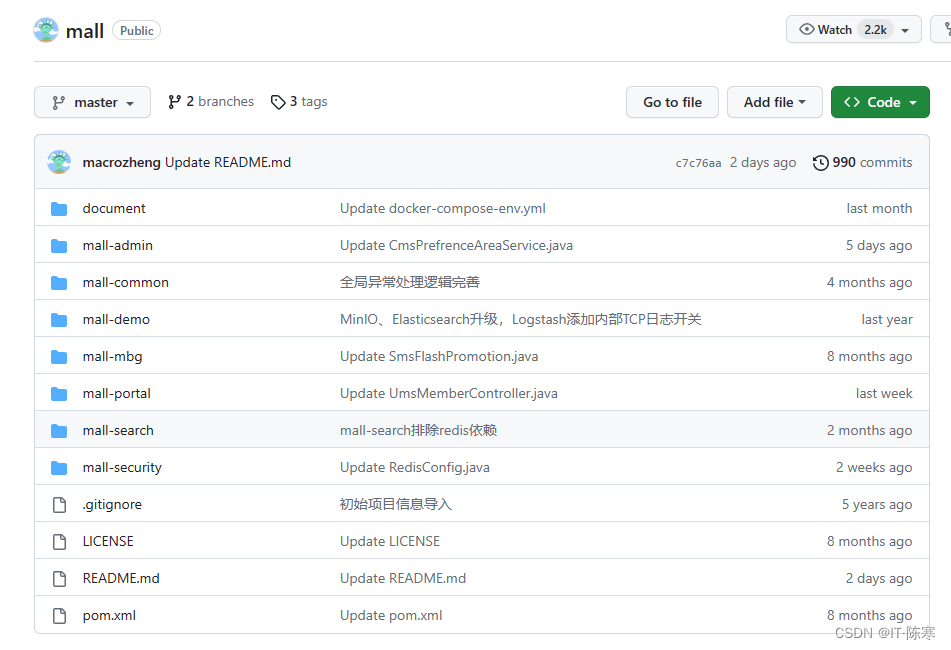951x650 pixels.
Task: Open the document folder
Action: point(114,208)
